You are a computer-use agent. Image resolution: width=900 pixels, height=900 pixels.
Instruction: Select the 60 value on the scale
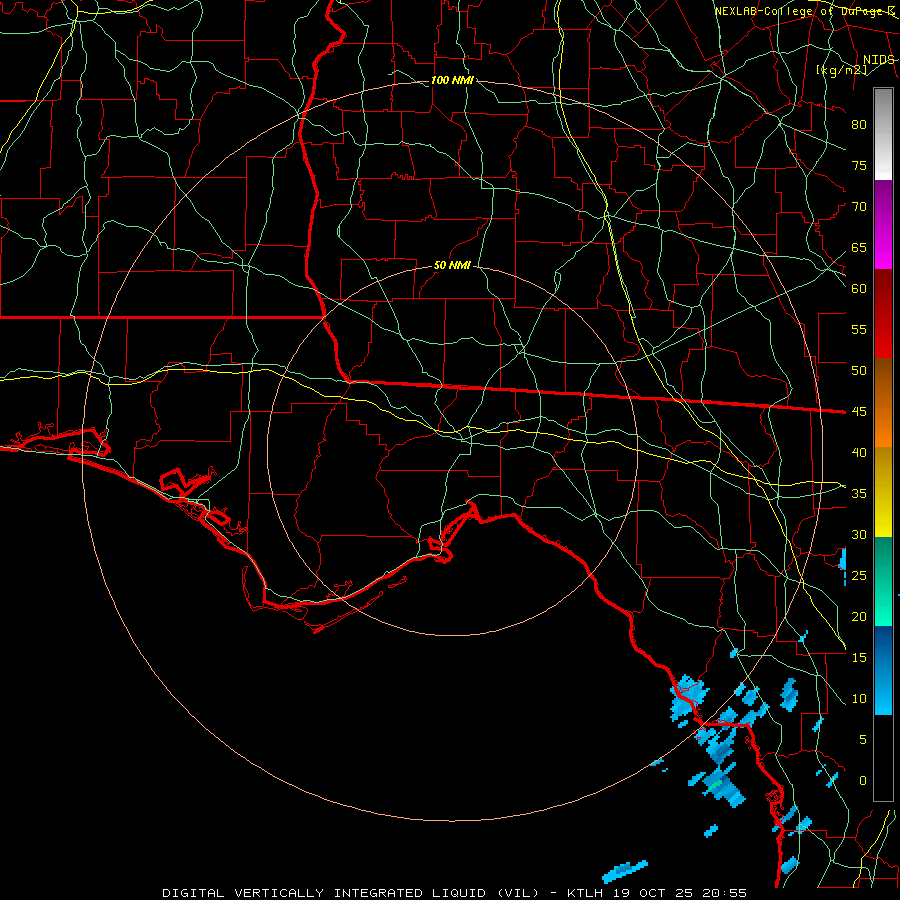tap(859, 289)
